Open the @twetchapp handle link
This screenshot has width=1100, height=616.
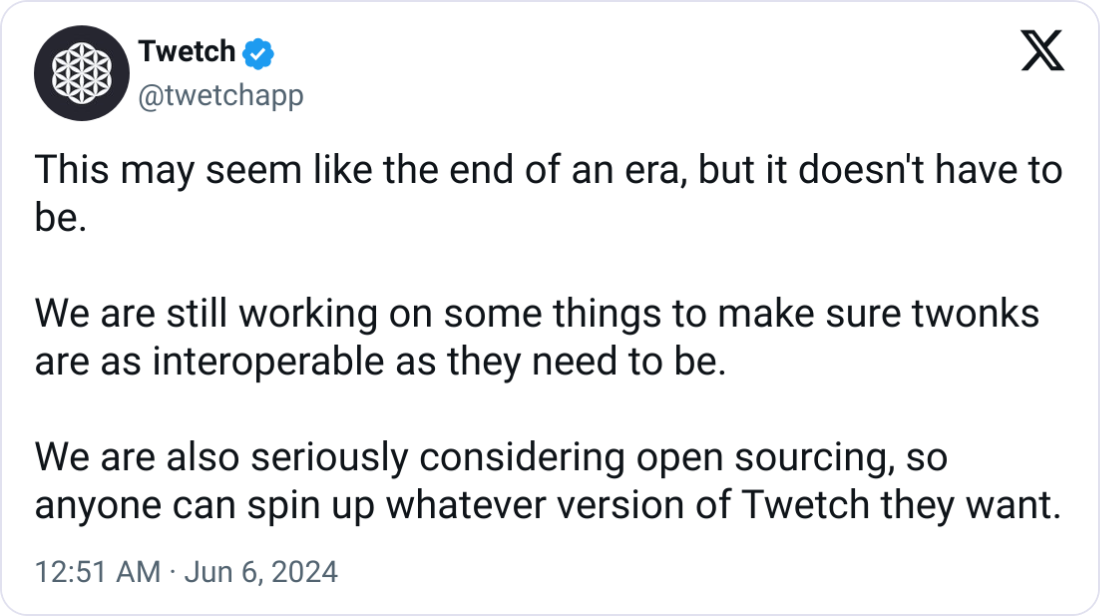click(221, 95)
